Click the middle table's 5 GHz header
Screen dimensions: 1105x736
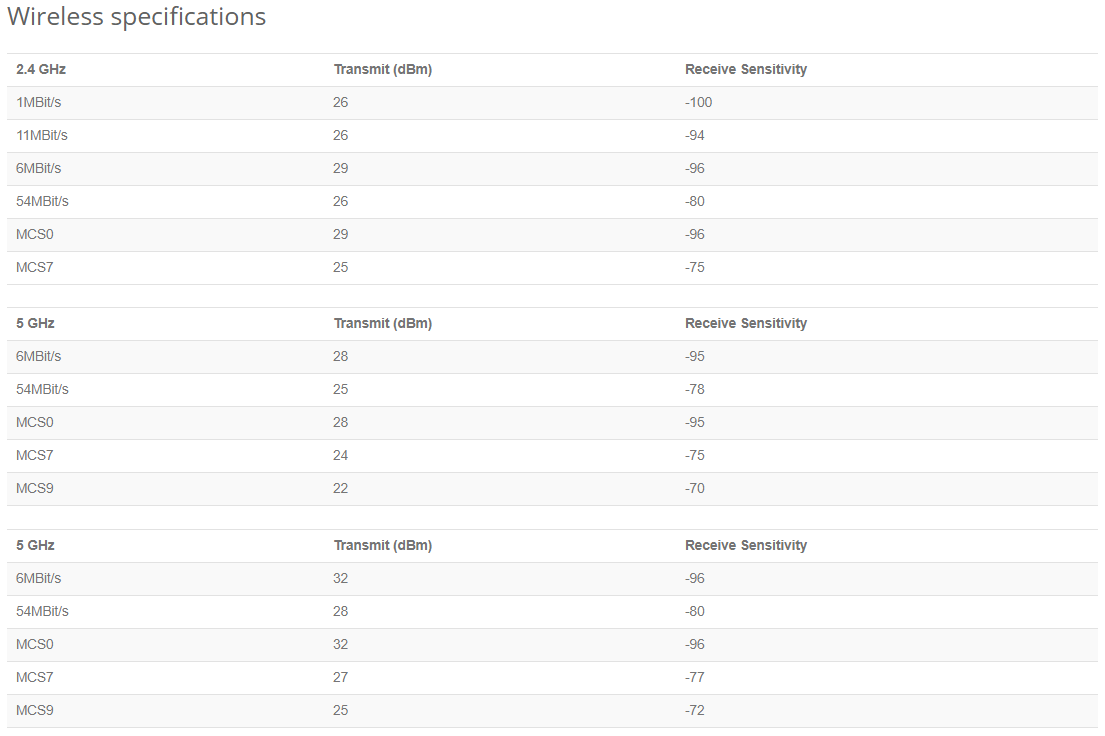click(x=35, y=323)
